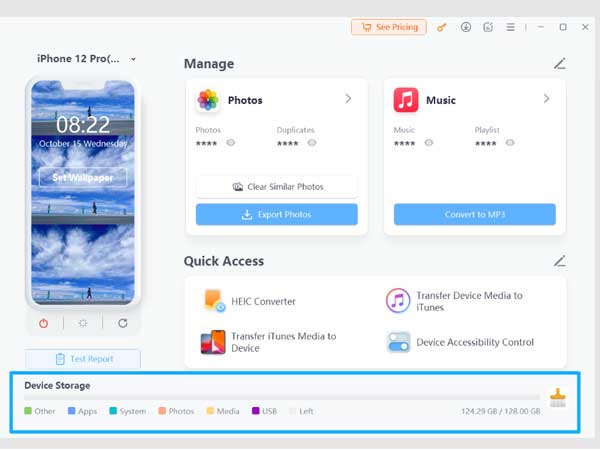Reveal the Duplicates count
The image size is (600, 450).
(x=312, y=143)
